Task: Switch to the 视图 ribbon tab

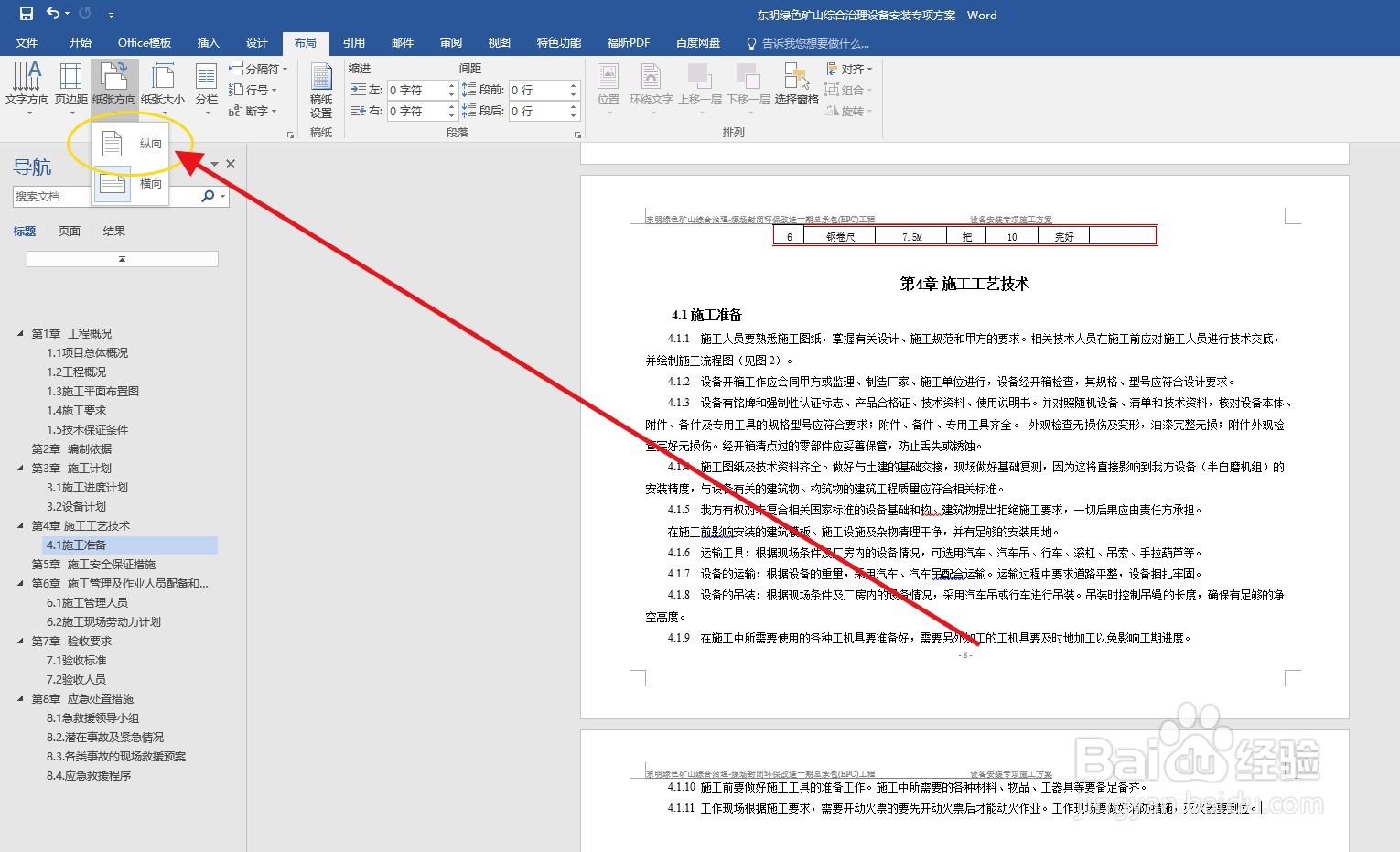Action: click(x=499, y=42)
